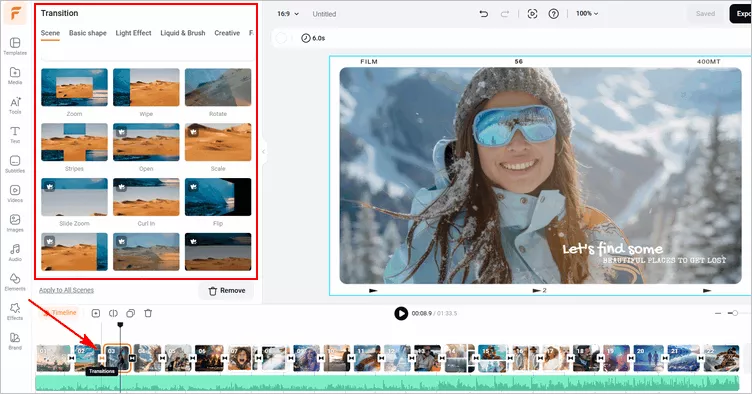Click the Untitled project name field
The width and height of the screenshot is (752, 394).
point(324,14)
